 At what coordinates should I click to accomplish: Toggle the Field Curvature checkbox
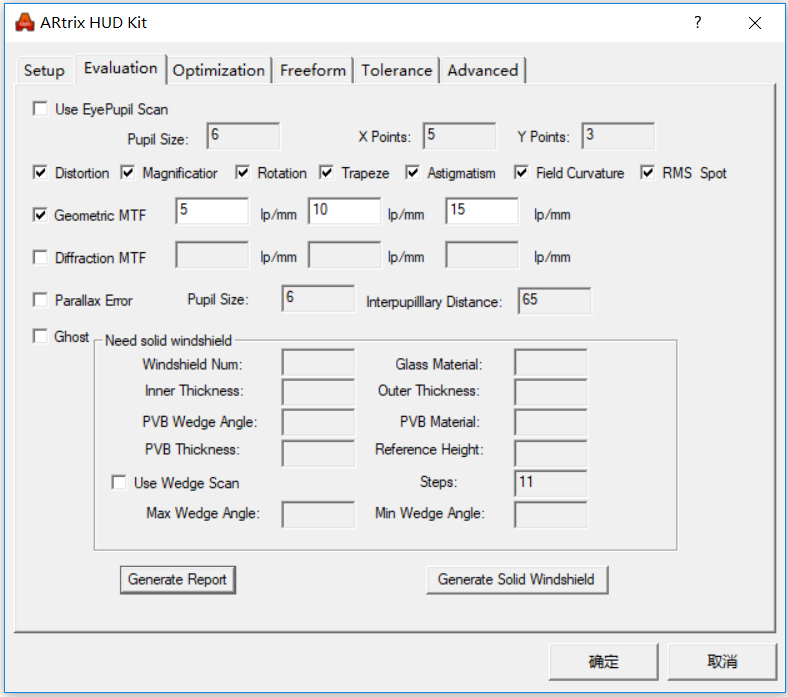pos(521,173)
